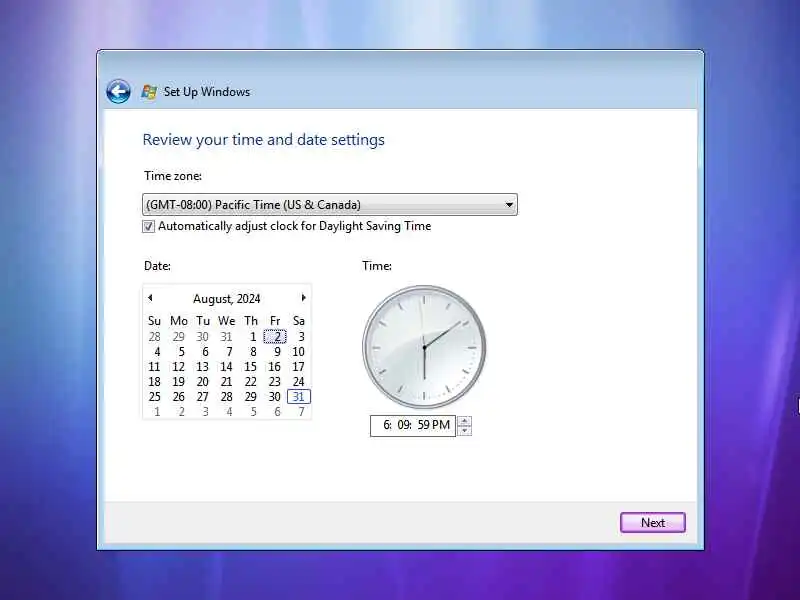
Task: Click the Su weekday column header
Action: (x=154, y=321)
